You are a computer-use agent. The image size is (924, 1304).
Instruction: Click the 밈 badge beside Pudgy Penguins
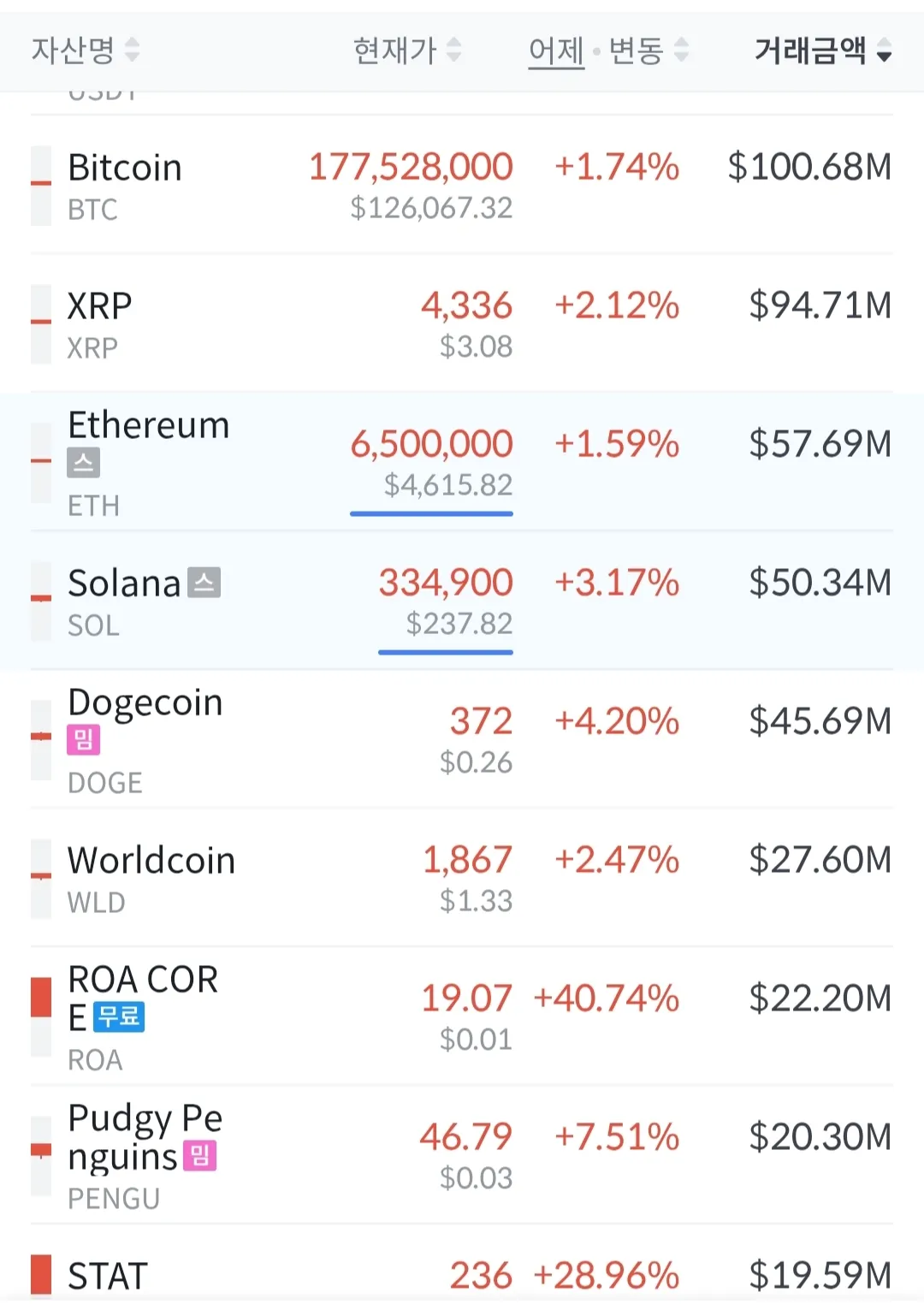(x=199, y=1156)
